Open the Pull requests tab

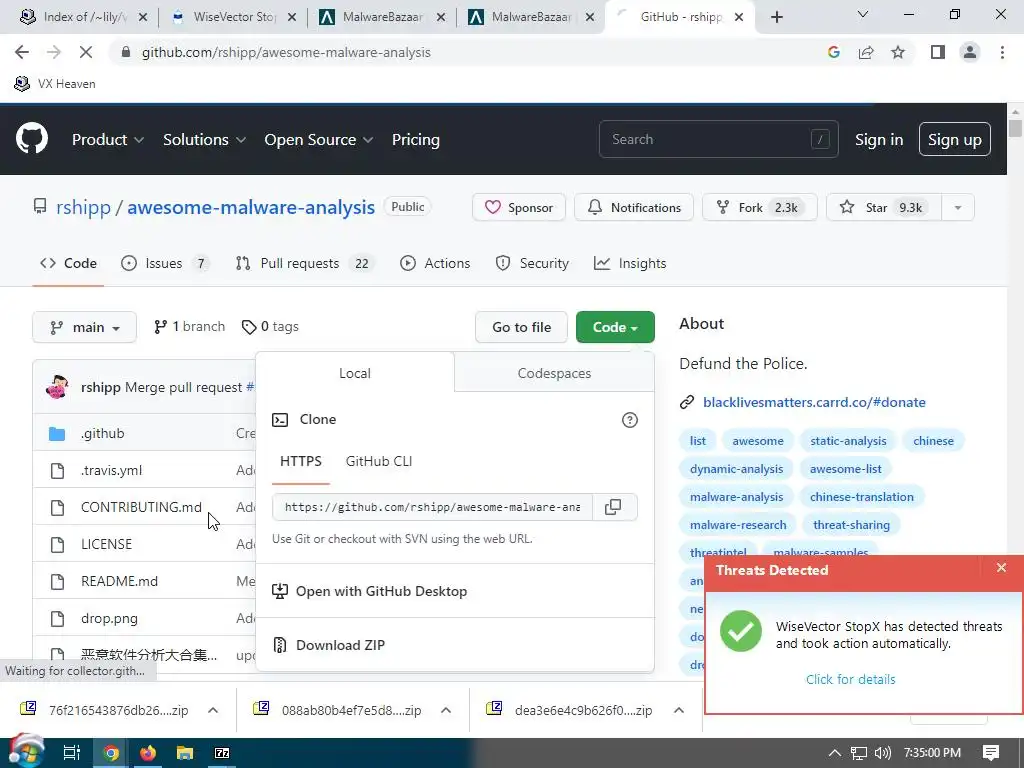[304, 263]
